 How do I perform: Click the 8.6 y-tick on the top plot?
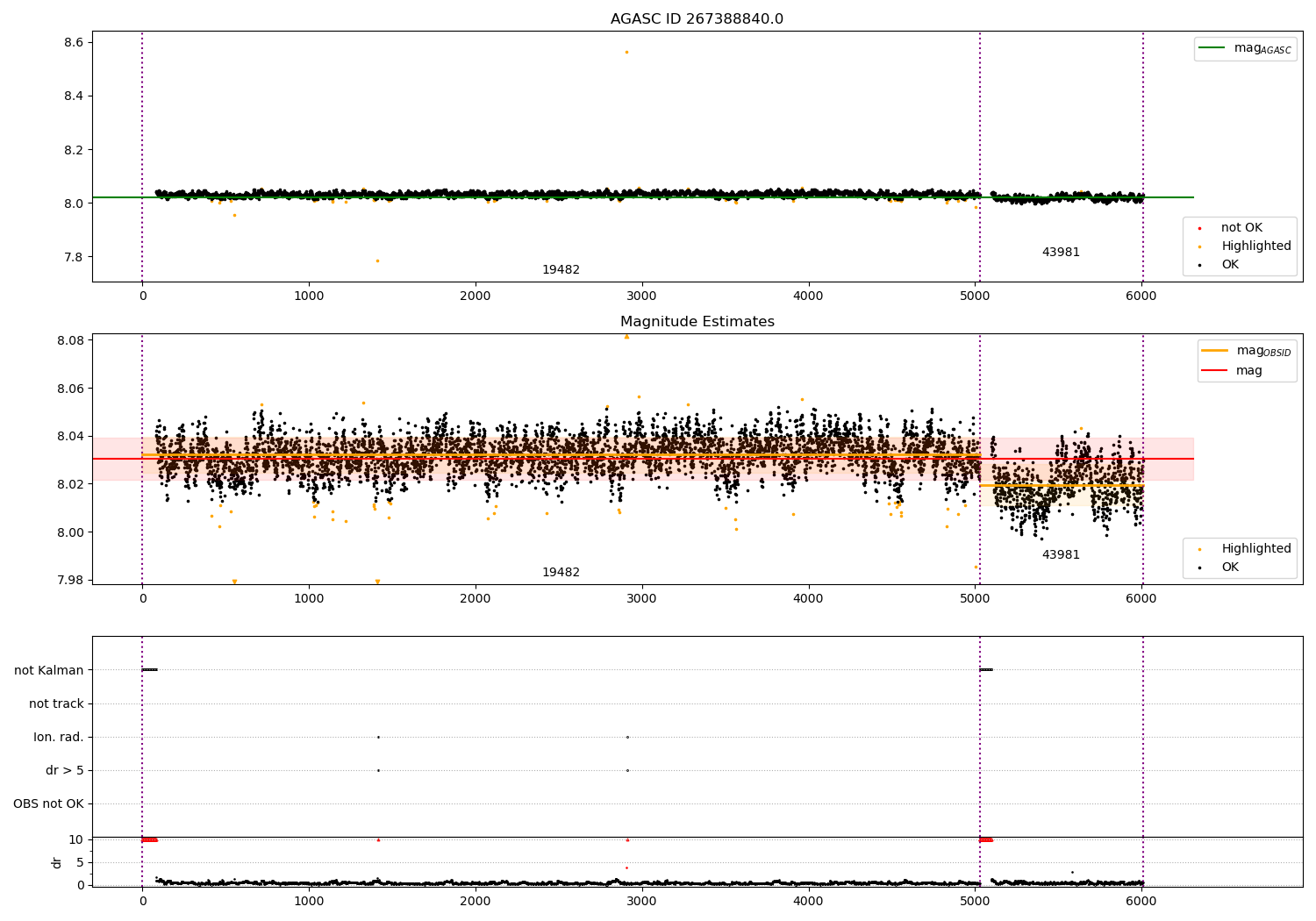(x=74, y=43)
